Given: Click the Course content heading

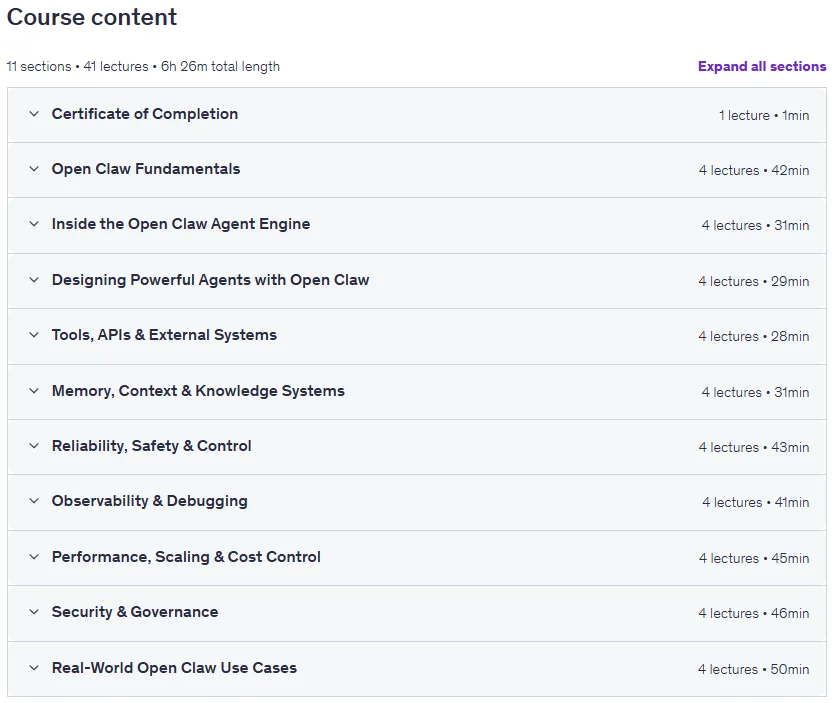Looking at the screenshot, I should (92, 17).
